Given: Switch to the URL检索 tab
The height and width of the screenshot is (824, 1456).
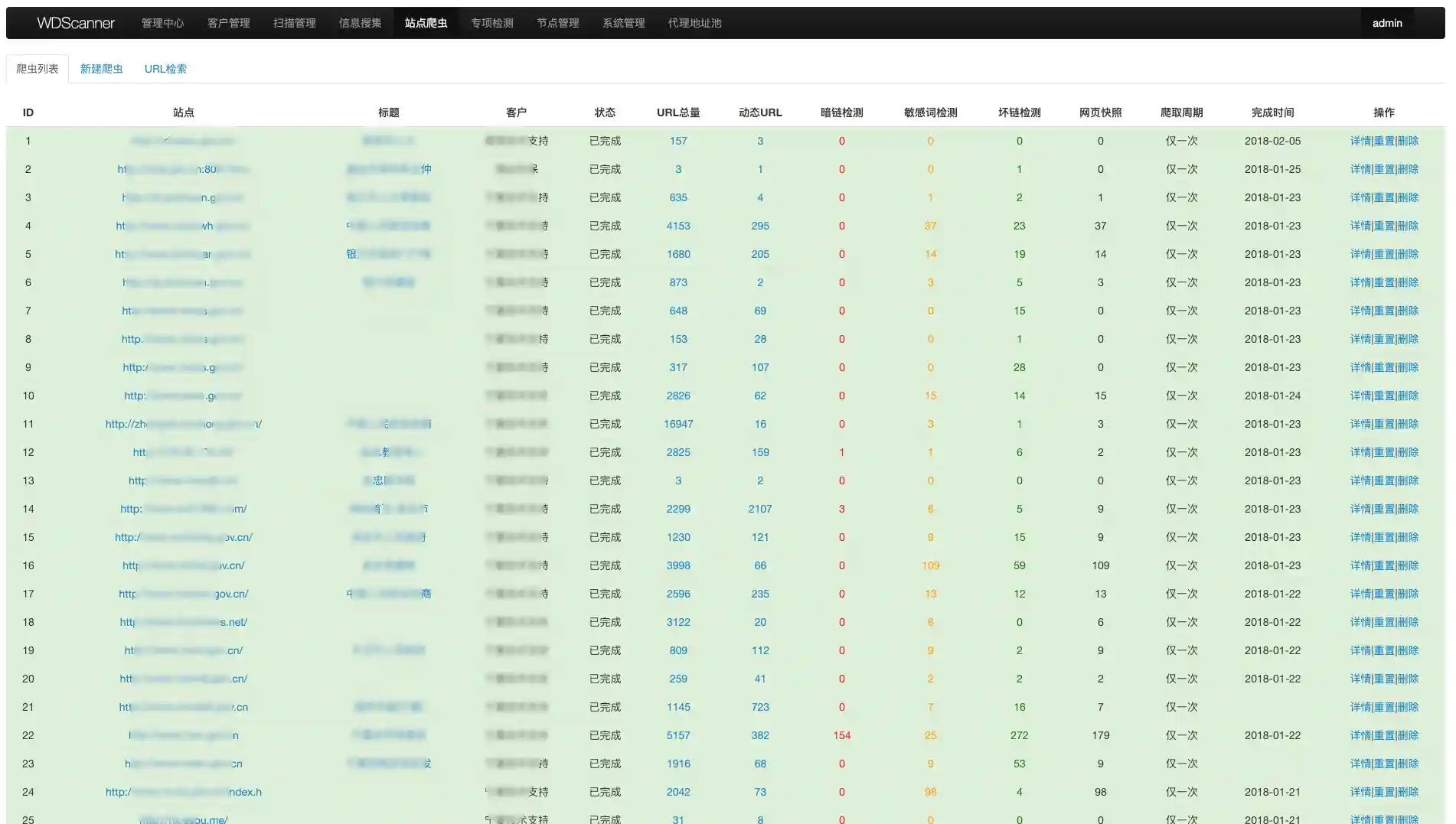Looking at the screenshot, I should (x=165, y=69).
